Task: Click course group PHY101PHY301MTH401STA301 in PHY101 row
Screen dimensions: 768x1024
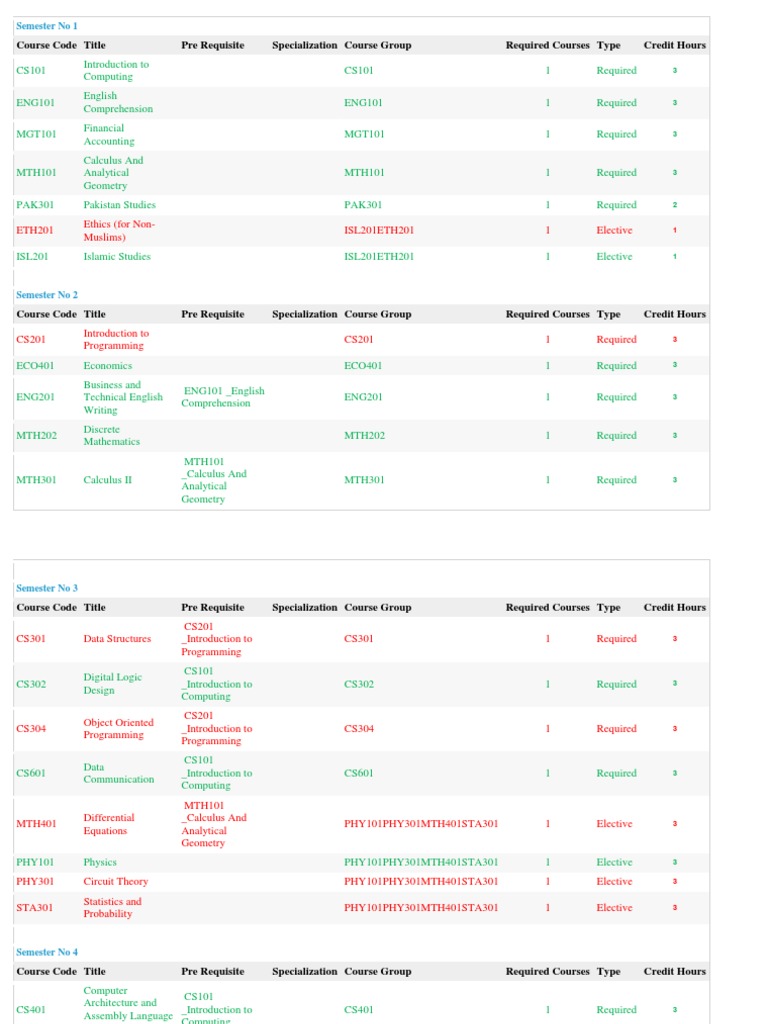Action: point(421,863)
